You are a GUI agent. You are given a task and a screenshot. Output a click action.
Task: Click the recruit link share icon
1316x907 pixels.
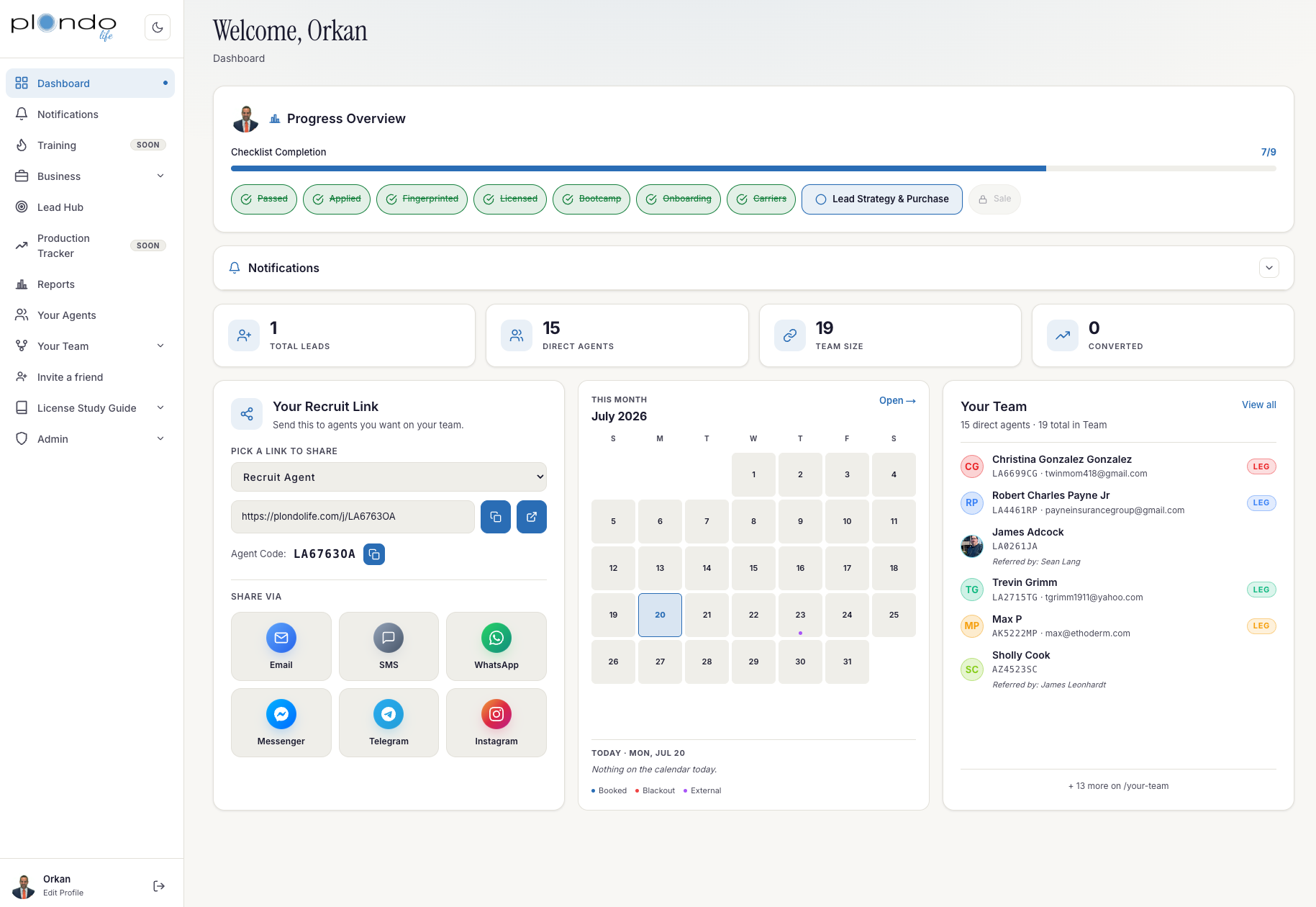pos(247,414)
